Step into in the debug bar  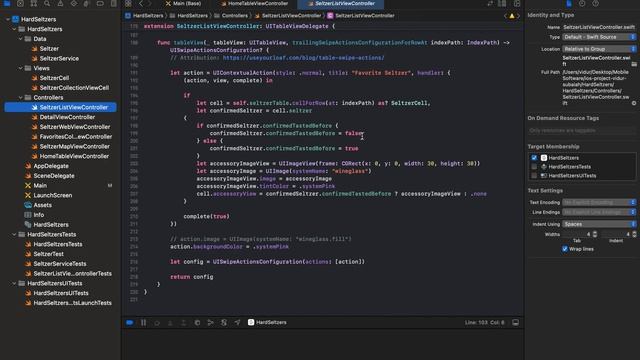170,322
